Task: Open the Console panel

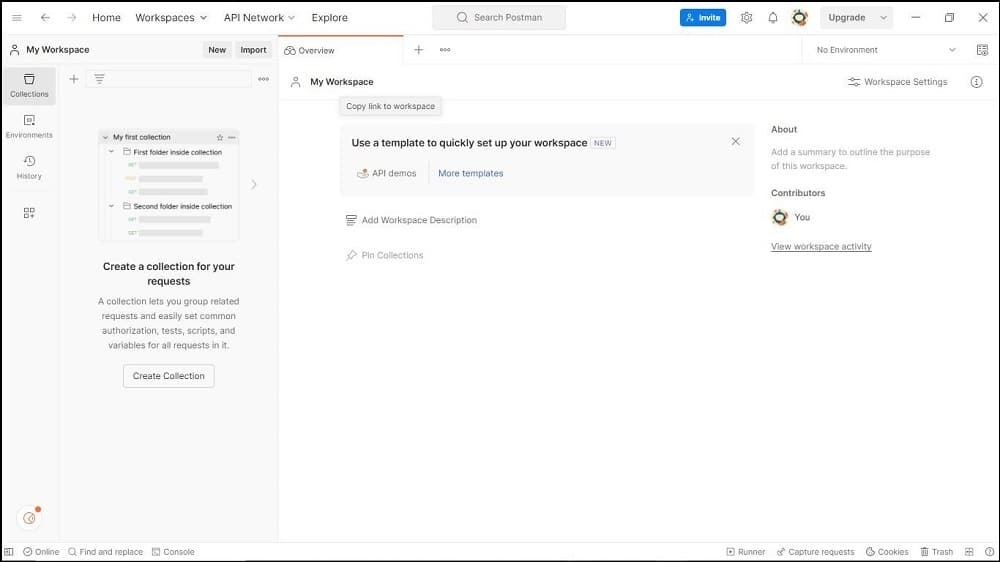Action: (173, 552)
